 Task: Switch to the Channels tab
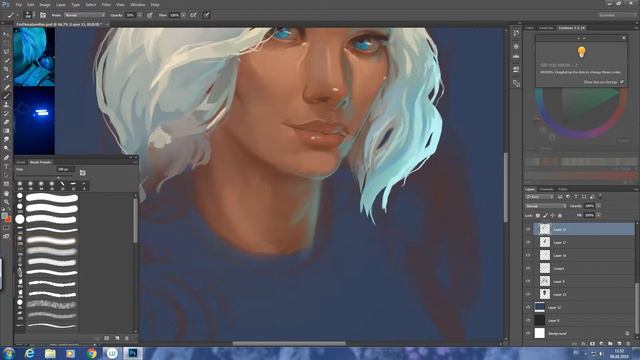[x=546, y=189]
